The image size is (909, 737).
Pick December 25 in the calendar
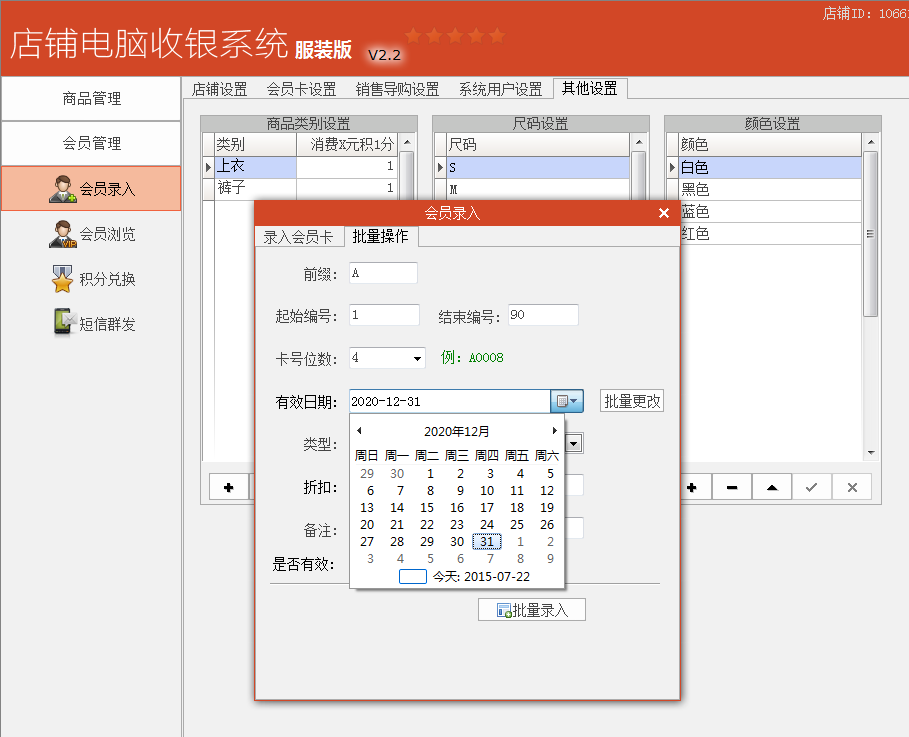pyautogui.click(x=517, y=525)
